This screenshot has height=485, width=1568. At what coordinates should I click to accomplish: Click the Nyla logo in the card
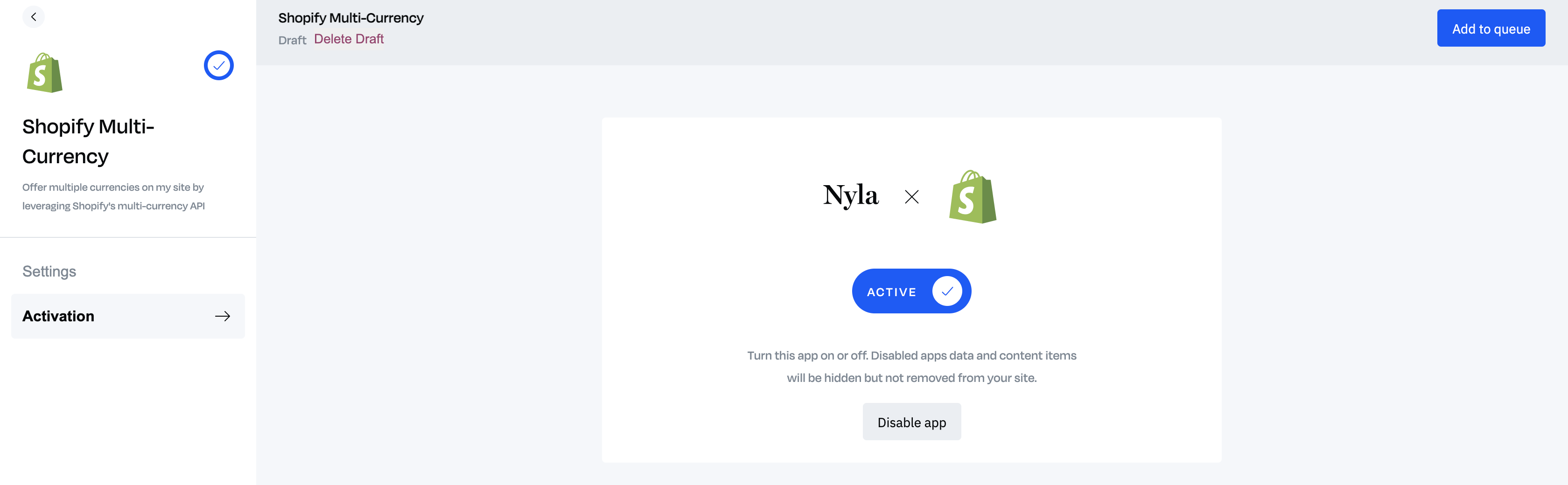point(850,195)
